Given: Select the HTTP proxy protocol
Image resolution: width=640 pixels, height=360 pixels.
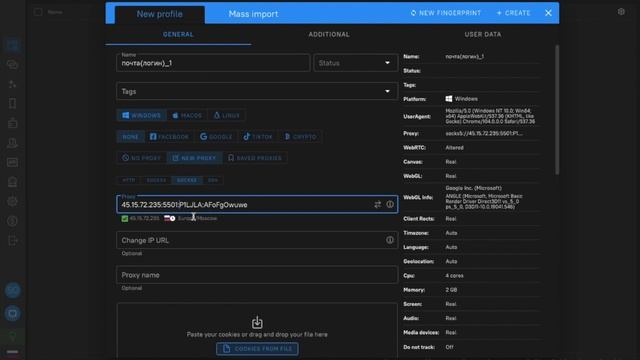Looking at the screenshot, I should click(x=129, y=180).
